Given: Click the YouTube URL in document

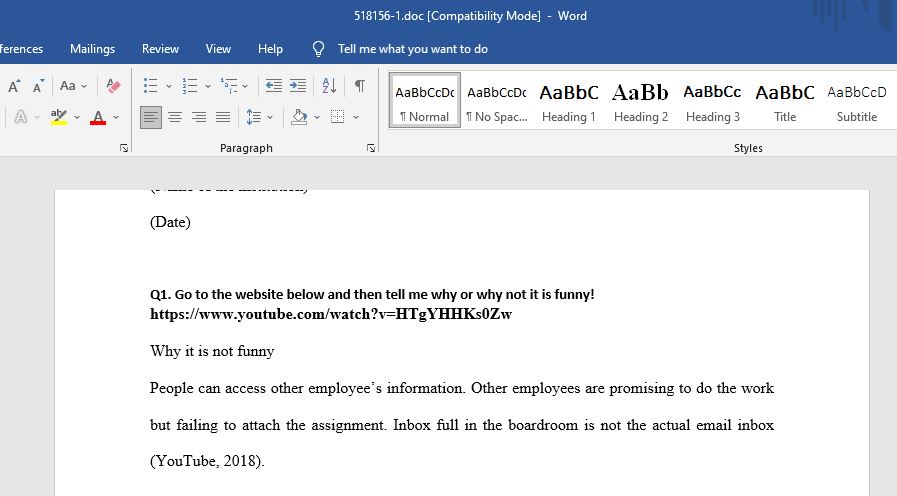Looking at the screenshot, I should point(331,314).
